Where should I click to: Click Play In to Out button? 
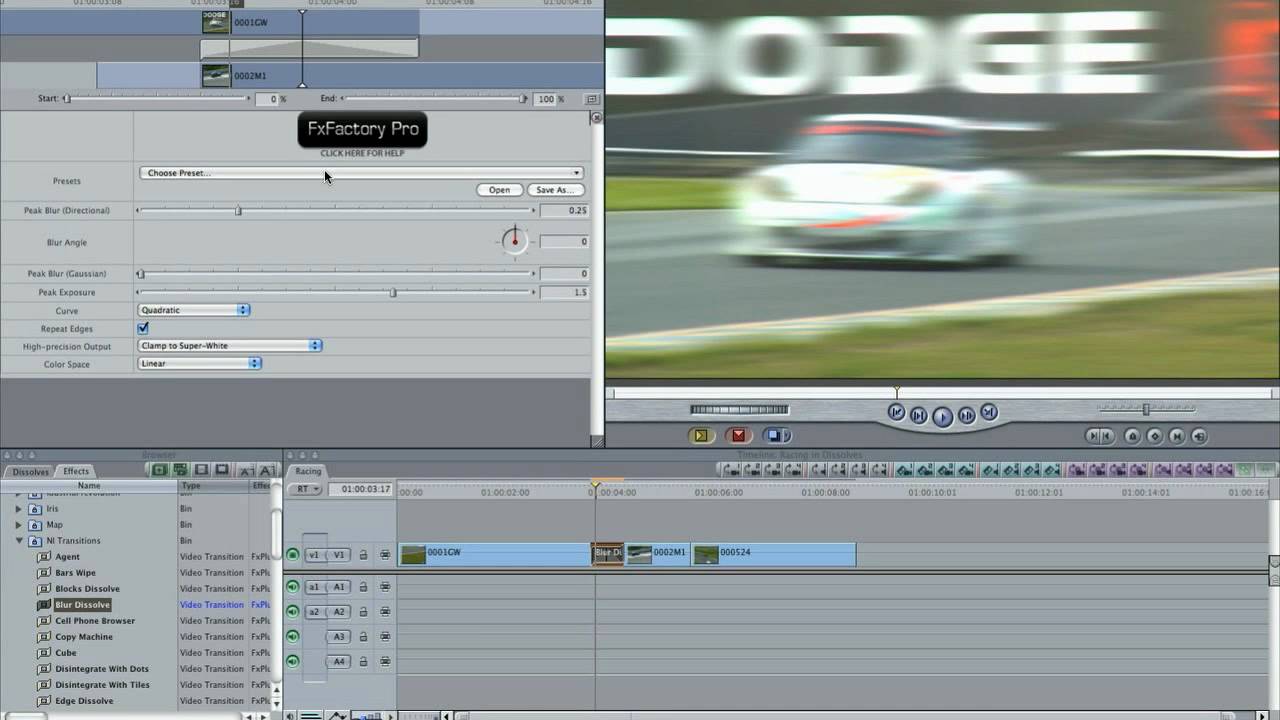[x=918, y=416]
